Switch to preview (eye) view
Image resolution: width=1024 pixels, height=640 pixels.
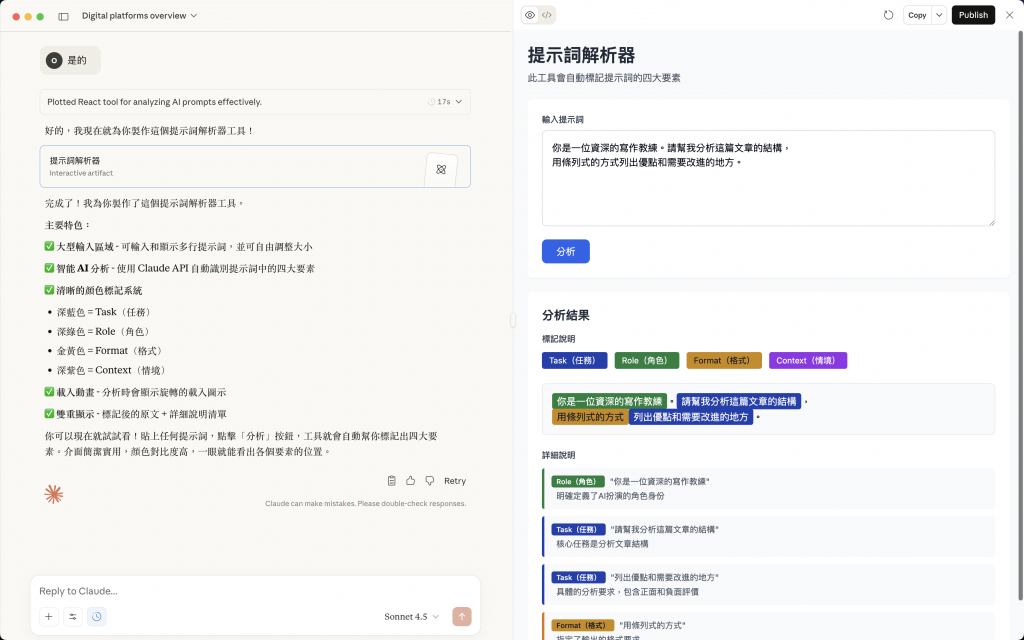point(530,15)
